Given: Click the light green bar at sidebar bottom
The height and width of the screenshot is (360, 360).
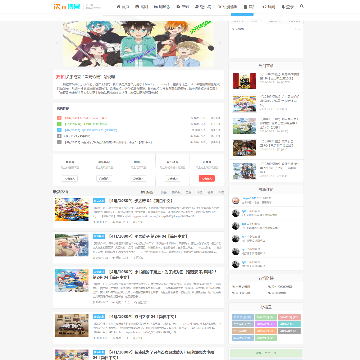Looking at the screenshot, I should click(266, 353).
